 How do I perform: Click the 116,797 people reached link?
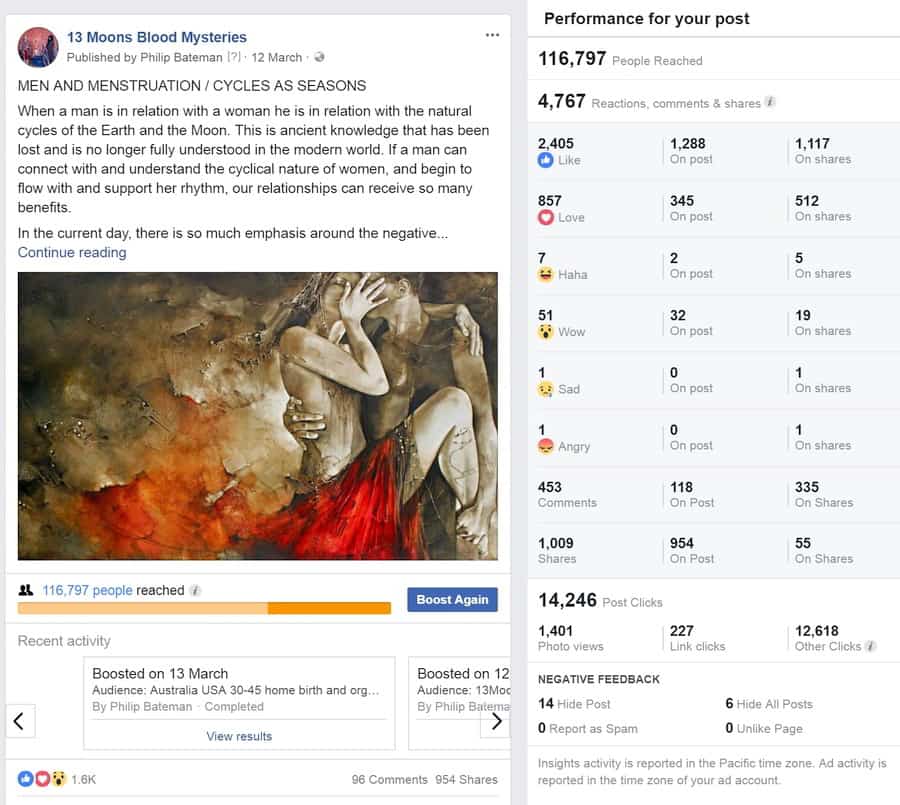tap(87, 590)
